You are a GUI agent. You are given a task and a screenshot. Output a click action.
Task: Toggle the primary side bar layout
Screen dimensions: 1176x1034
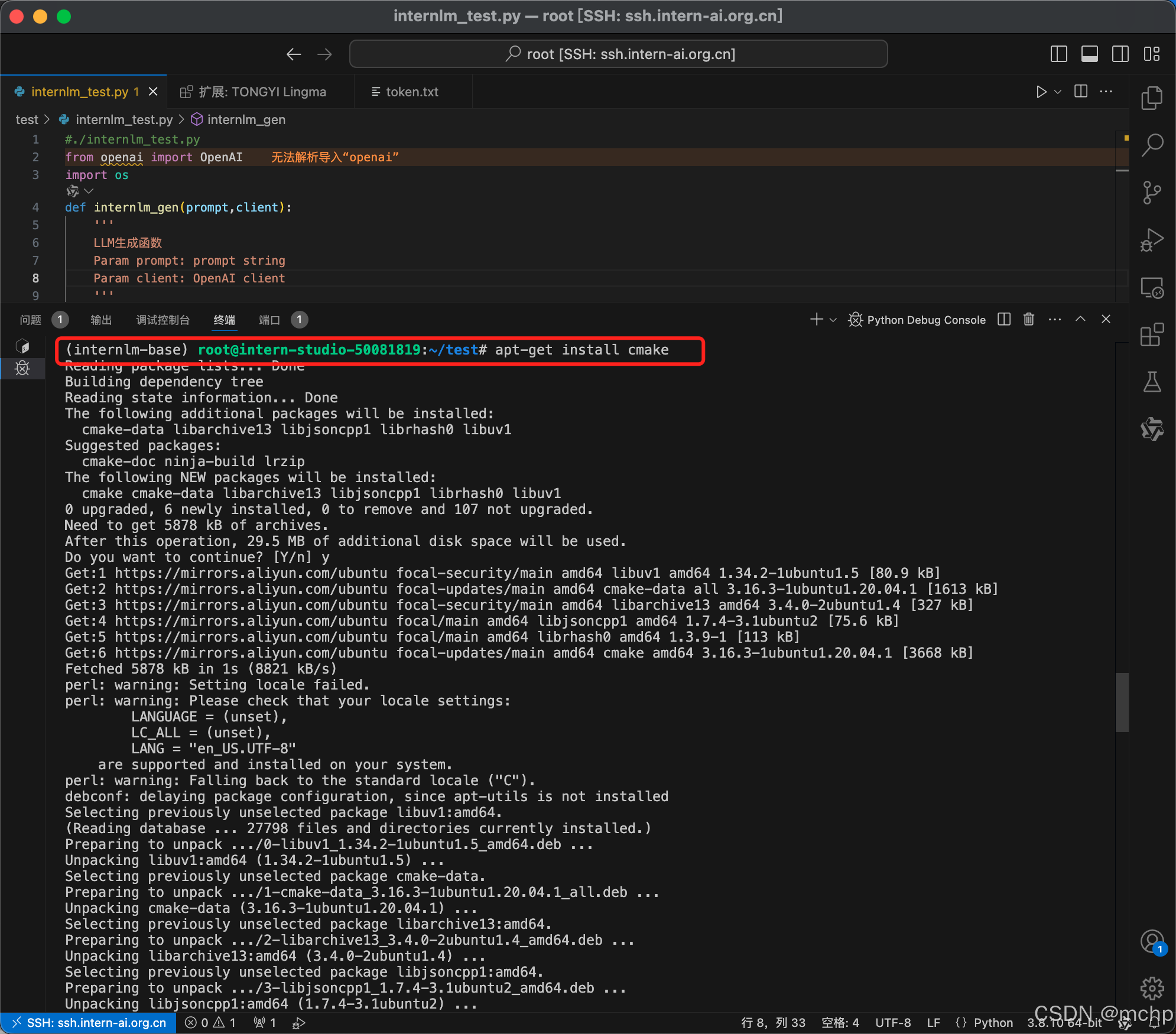pos(1058,54)
